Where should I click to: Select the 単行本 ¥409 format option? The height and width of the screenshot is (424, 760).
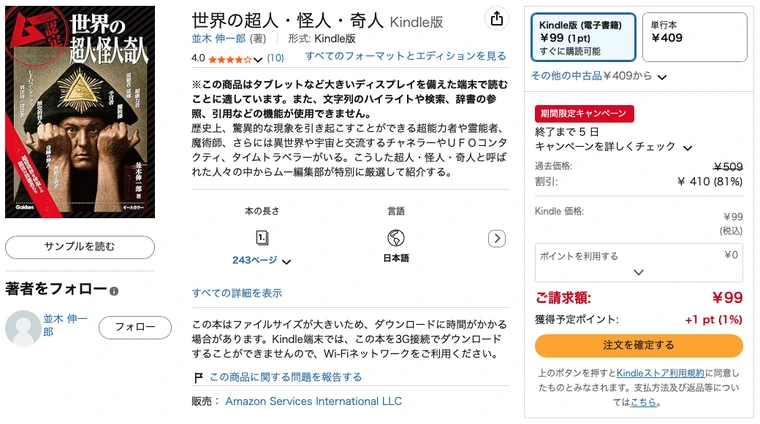coord(695,37)
